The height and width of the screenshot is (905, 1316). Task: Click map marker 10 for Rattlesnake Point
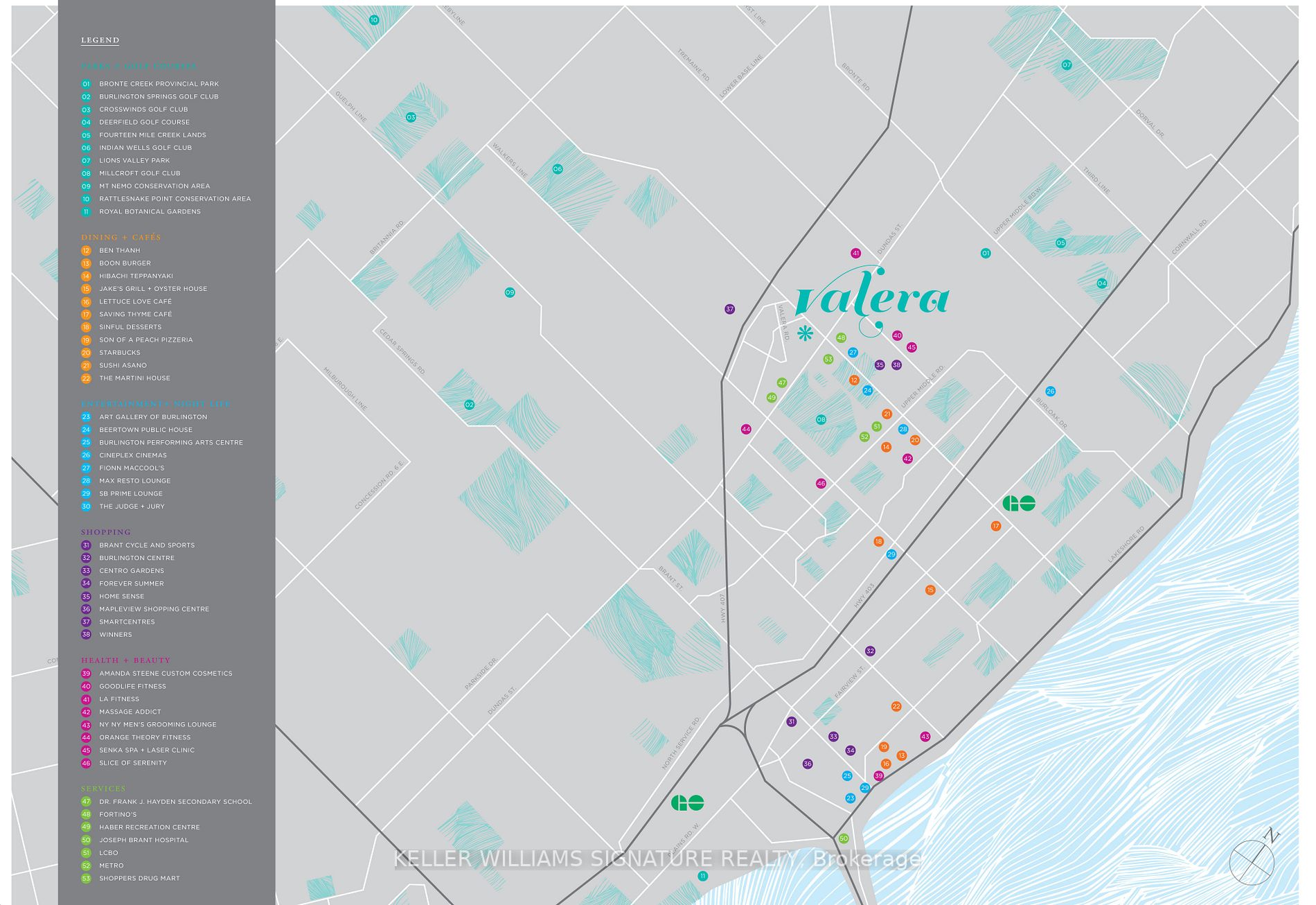point(374,20)
